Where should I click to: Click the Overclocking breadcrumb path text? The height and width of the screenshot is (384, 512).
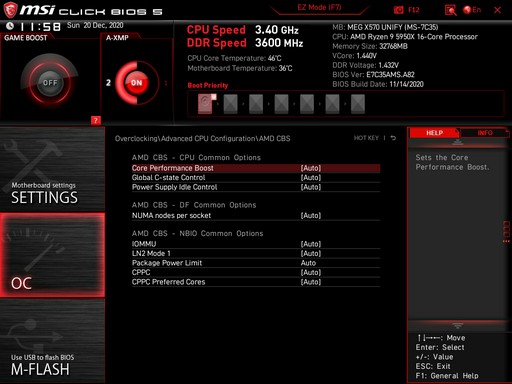click(202, 138)
